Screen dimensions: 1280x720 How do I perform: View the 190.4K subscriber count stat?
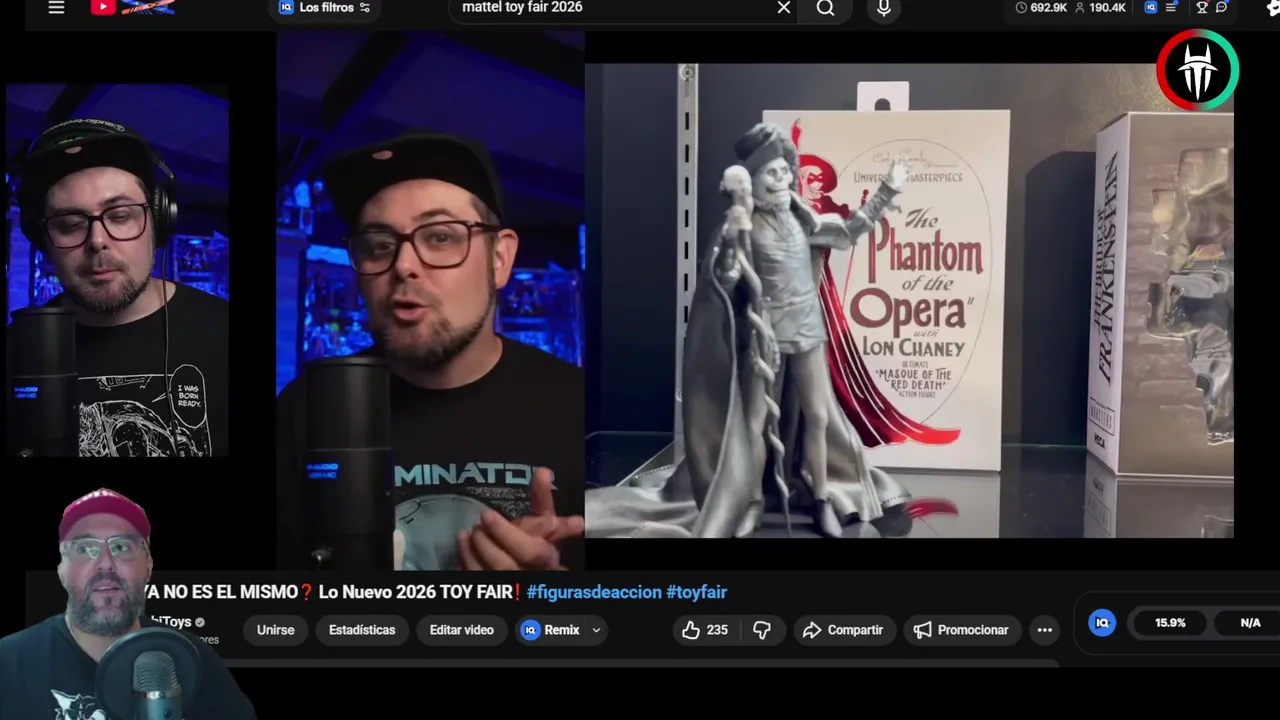coord(1101,8)
